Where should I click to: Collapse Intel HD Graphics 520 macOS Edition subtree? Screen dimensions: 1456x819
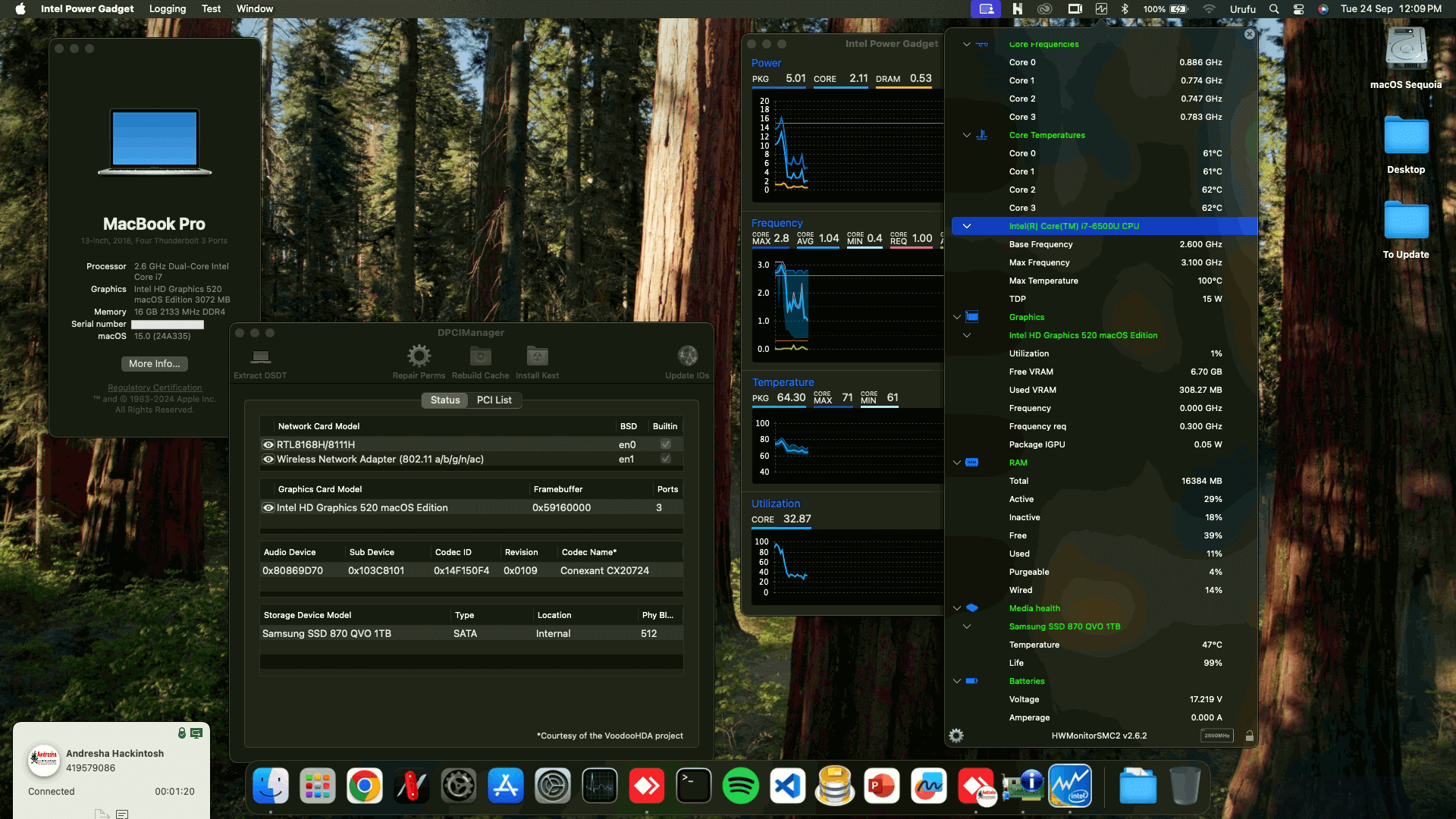pos(966,335)
